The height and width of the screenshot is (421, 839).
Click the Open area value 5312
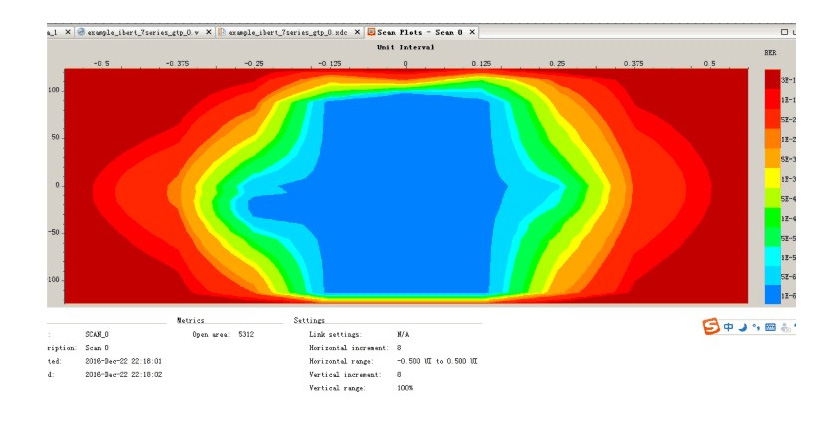[x=246, y=335]
